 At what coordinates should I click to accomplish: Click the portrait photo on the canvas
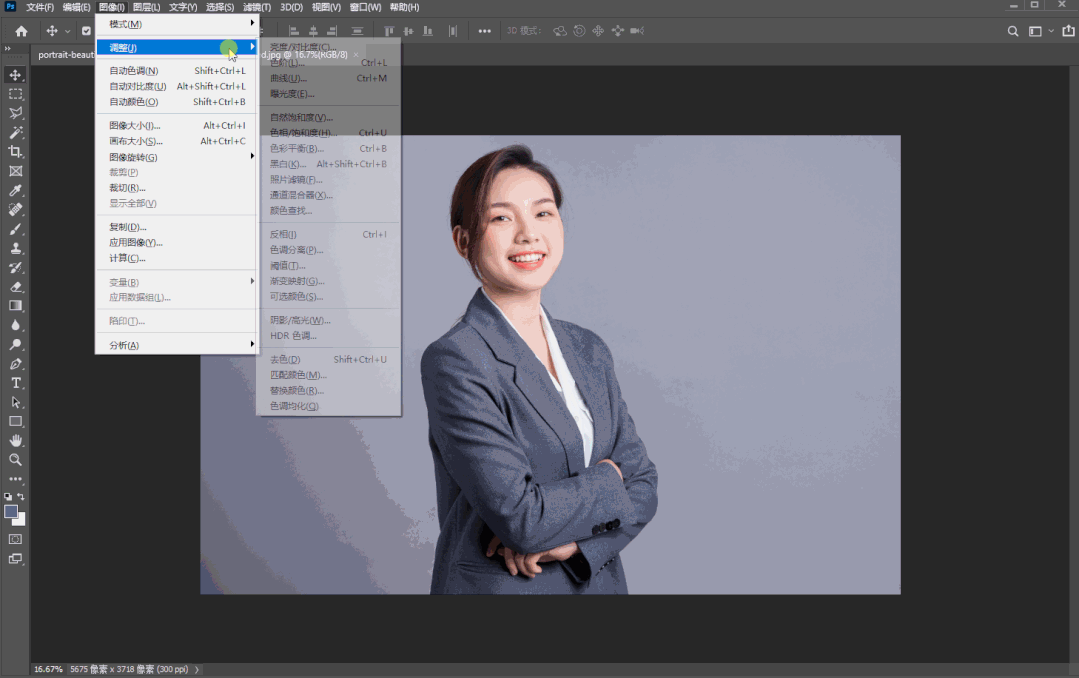pos(550,365)
